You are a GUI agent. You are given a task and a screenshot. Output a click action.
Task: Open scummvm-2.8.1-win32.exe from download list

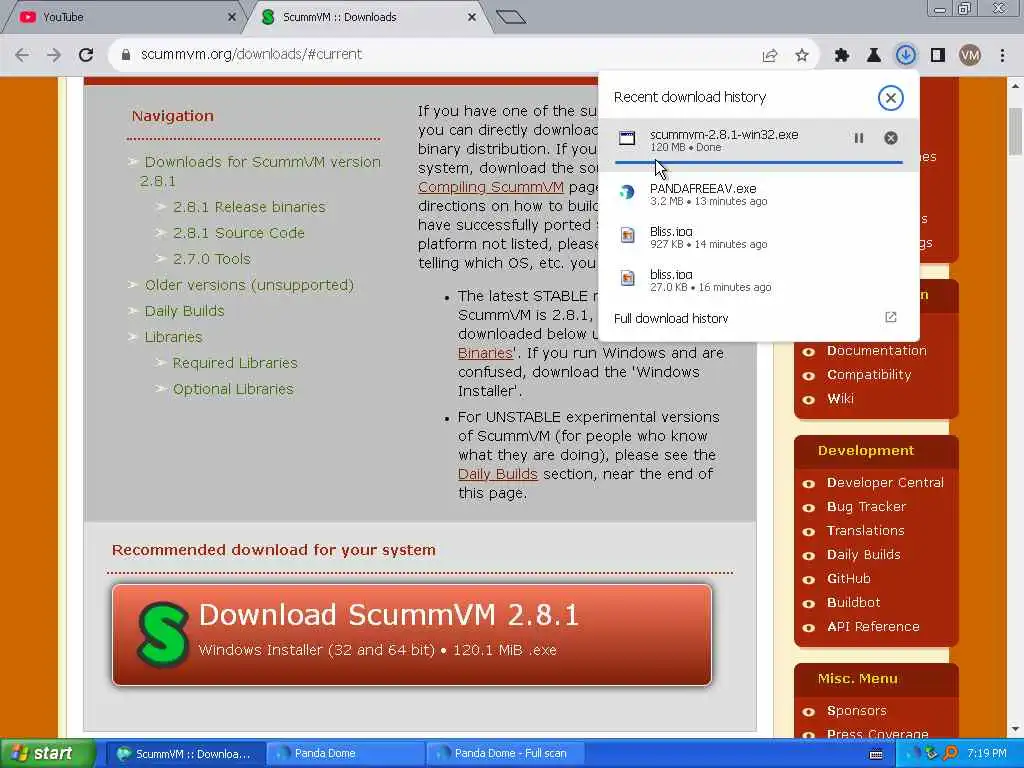point(724,135)
